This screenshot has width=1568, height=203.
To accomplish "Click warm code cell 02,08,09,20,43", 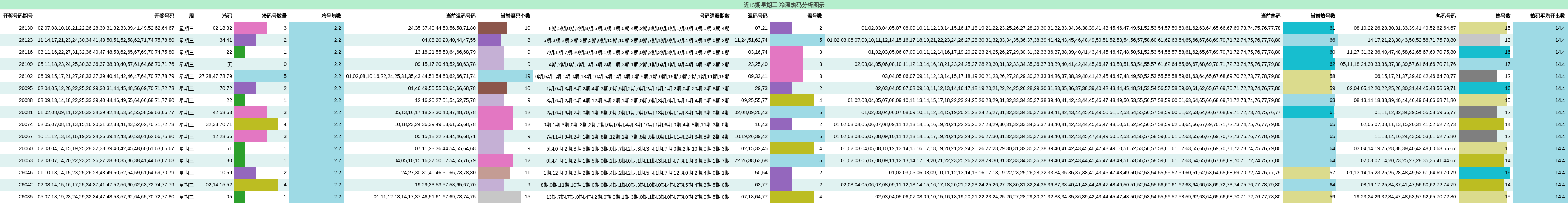I will [751, 112].
